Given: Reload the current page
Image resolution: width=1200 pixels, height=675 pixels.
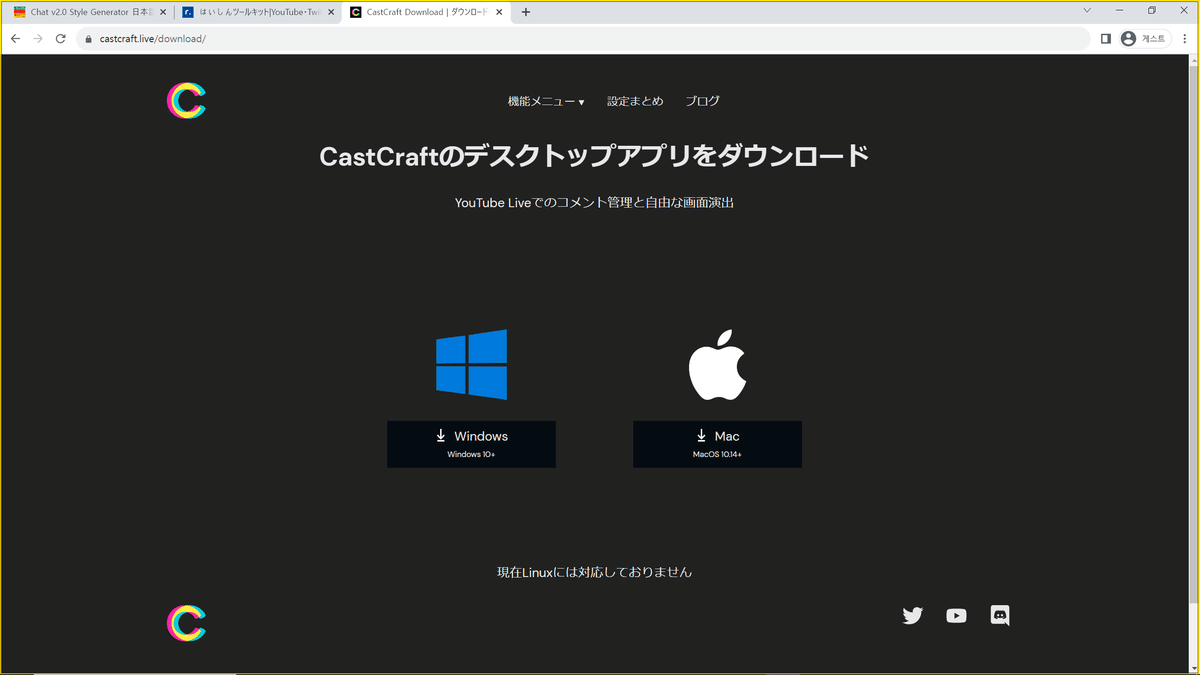Looking at the screenshot, I should pyautogui.click(x=61, y=39).
